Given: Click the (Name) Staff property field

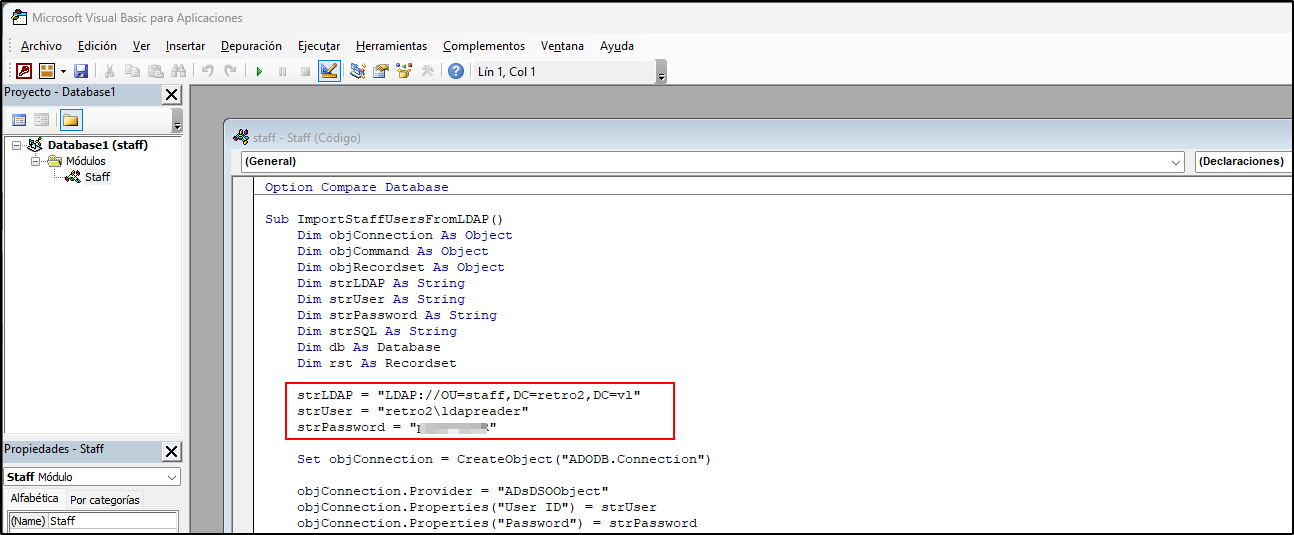Looking at the screenshot, I should click(112, 521).
